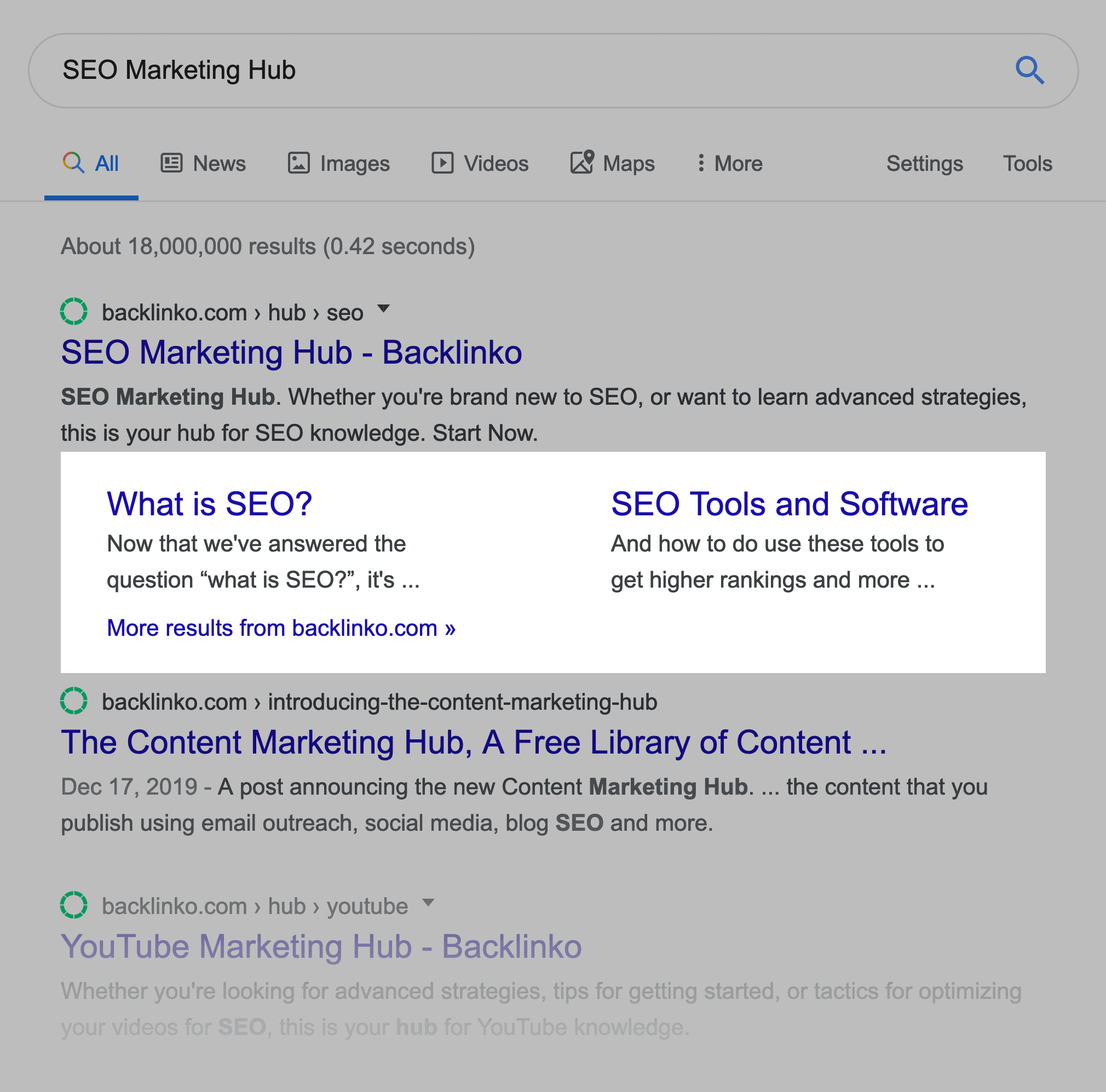
Task: Select the All tab
Action: coord(91,164)
